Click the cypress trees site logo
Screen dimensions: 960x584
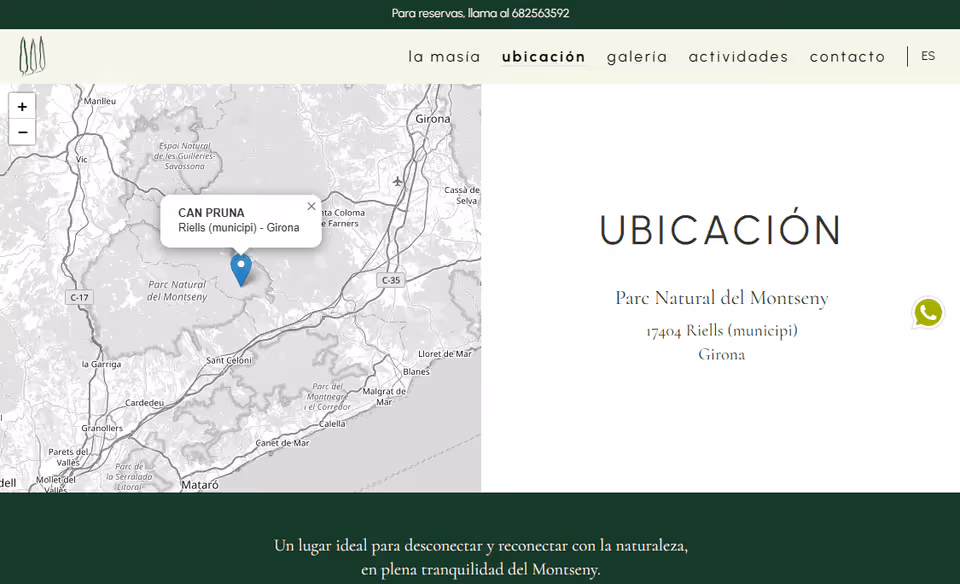point(32,56)
